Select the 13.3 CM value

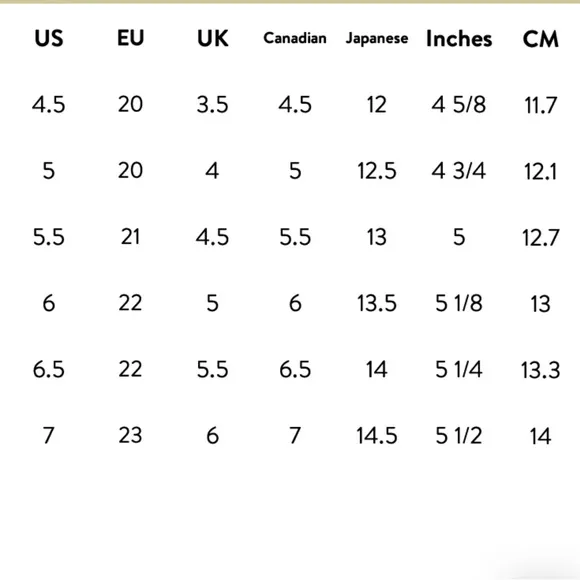pos(540,370)
